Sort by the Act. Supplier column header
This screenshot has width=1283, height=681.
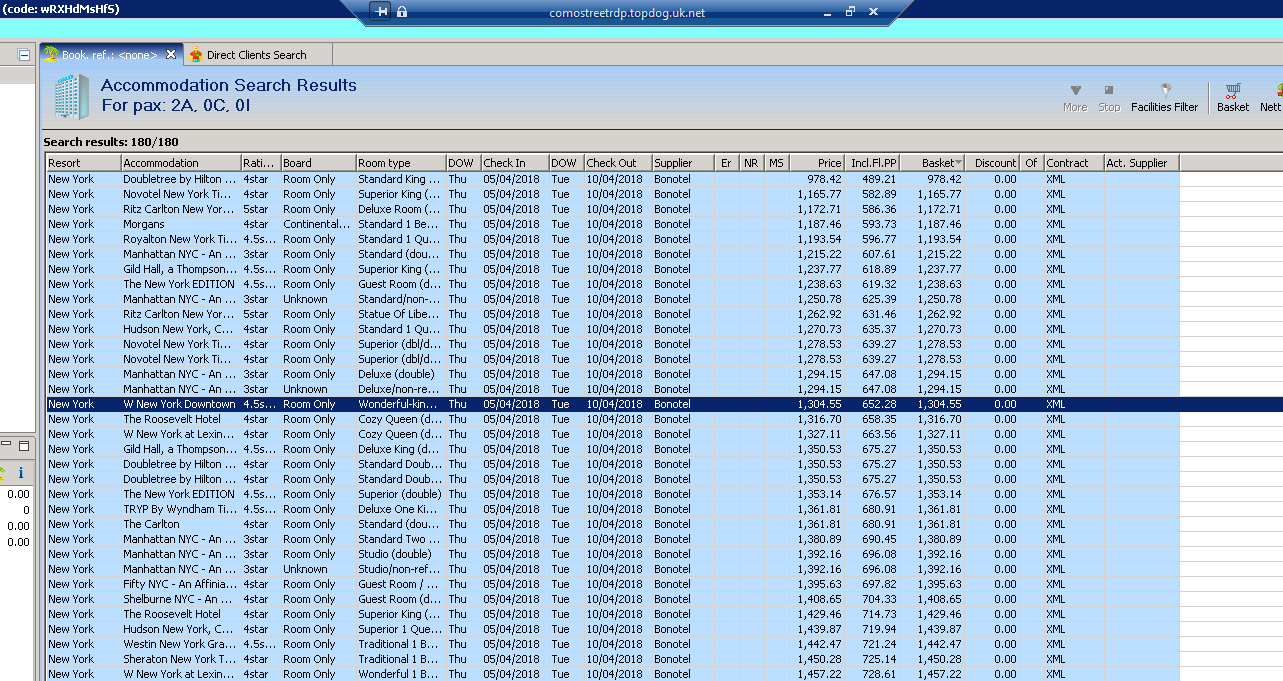pyautogui.click(x=1142, y=163)
